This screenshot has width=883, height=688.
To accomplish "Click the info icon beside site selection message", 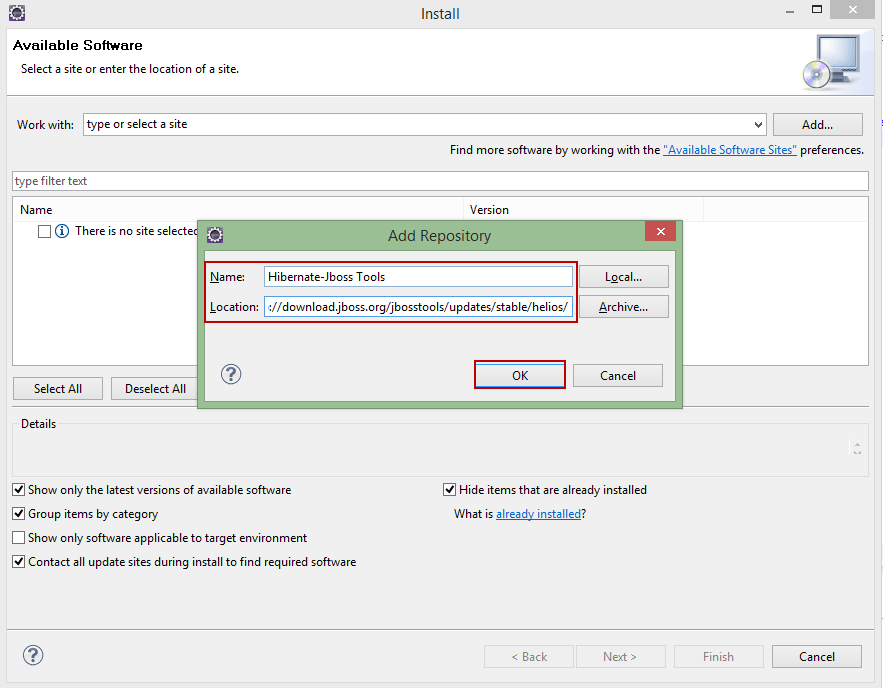I will tap(61, 231).
